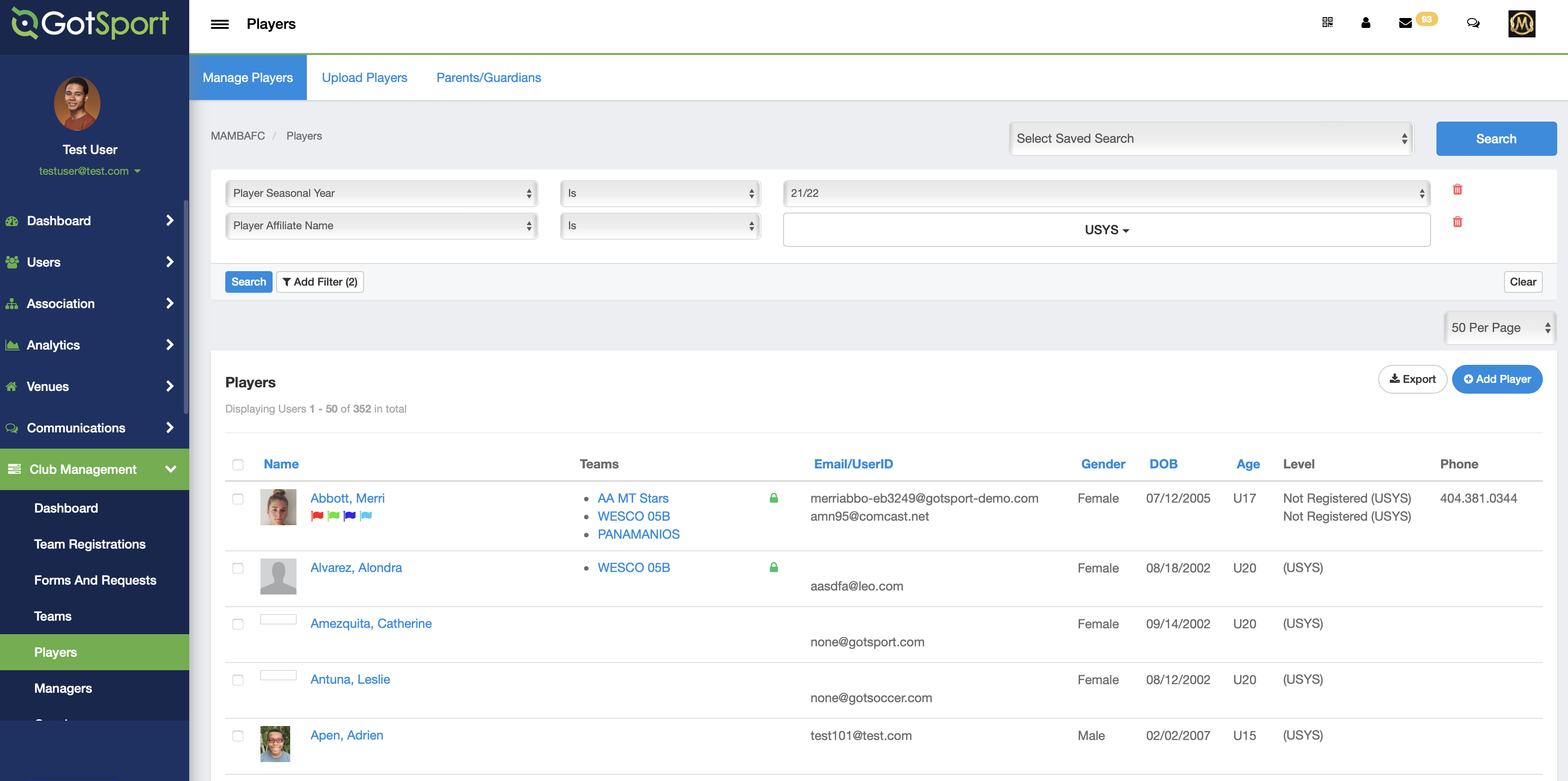Toggle the select-all players checkbox
Viewport: 1568px width, 781px height.
(238, 465)
